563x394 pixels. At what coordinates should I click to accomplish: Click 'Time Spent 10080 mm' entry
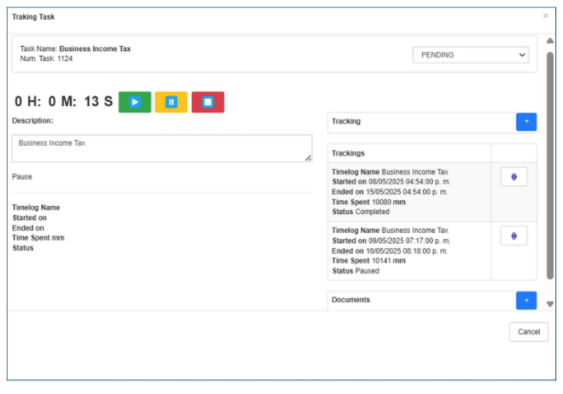(x=369, y=202)
